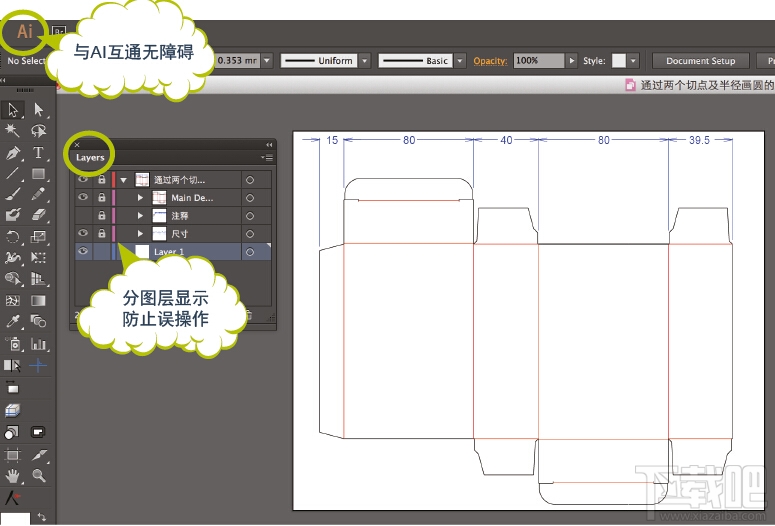Swap fill and stroke colors arrow
The height and width of the screenshot is (526, 775).
(x=42, y=517)
